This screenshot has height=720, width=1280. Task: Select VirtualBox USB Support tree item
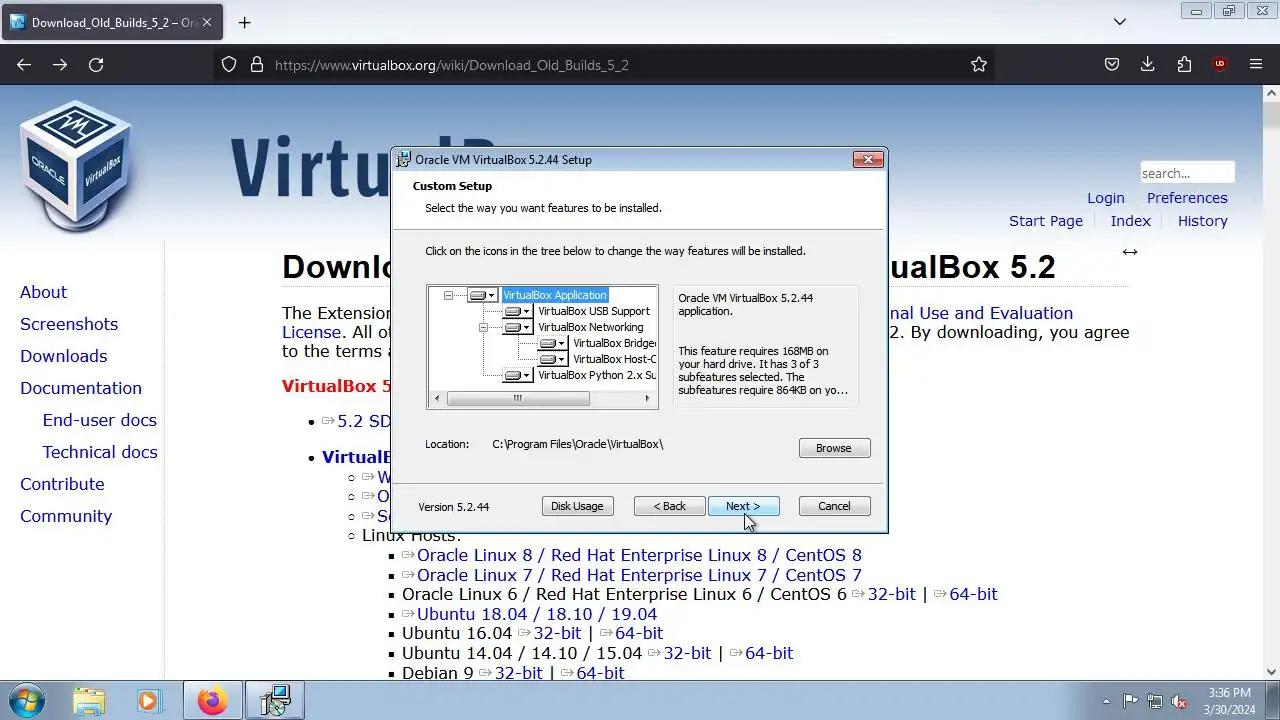[x=594, y=312]
